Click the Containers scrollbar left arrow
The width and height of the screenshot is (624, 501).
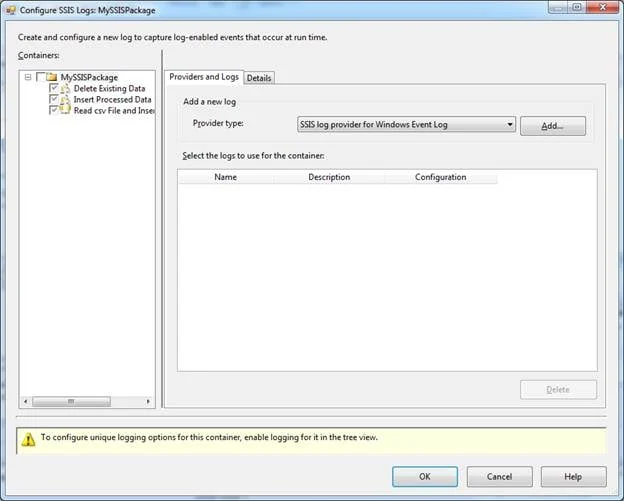click(x=25, y=402)
